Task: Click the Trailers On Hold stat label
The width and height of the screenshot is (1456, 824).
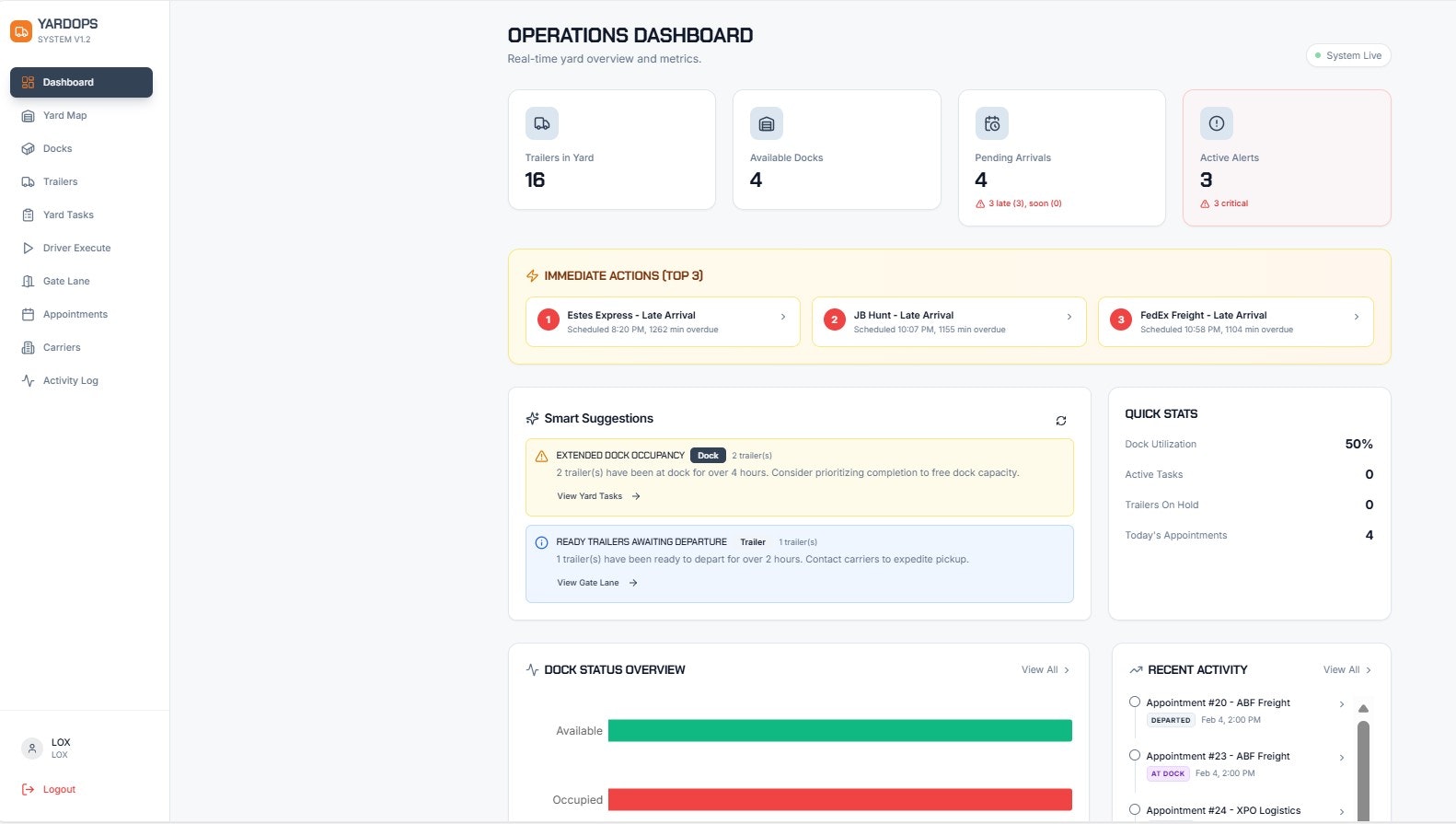Action: tap(1161, 505)
